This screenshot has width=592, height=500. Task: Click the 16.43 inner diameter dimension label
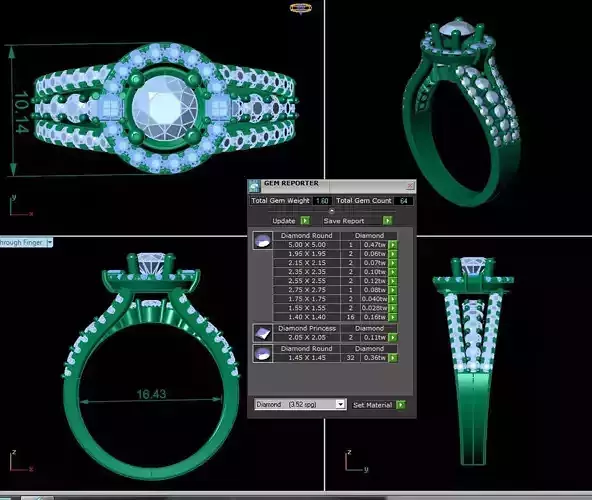coord(151,394)
